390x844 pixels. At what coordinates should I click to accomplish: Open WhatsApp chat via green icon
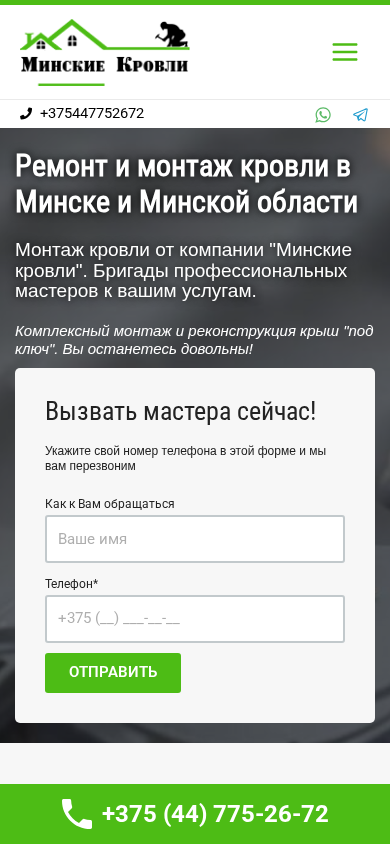[x=323, y=115]
